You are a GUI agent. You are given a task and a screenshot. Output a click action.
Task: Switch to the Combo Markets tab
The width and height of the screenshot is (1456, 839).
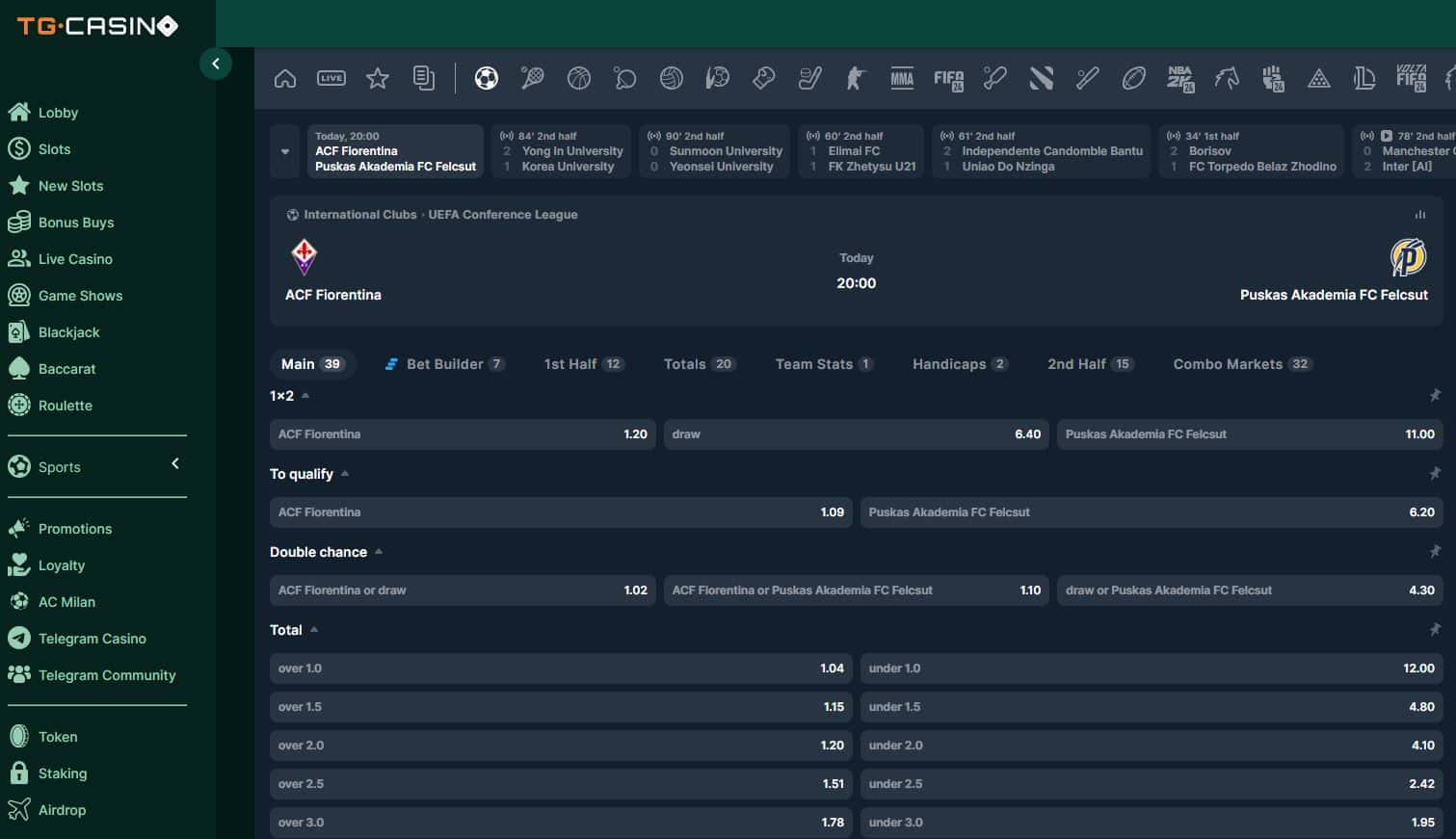pyautogui.click(x=1242, y=364)
